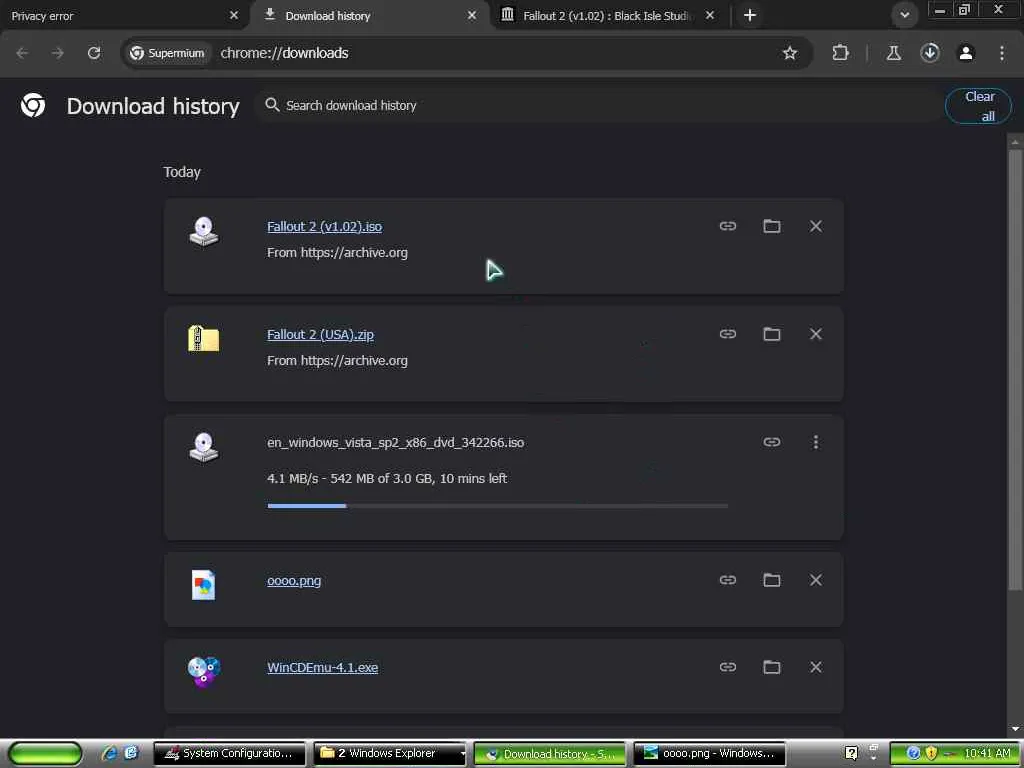Click the green Start button
1024x768 pixels.
pos(45,753)
